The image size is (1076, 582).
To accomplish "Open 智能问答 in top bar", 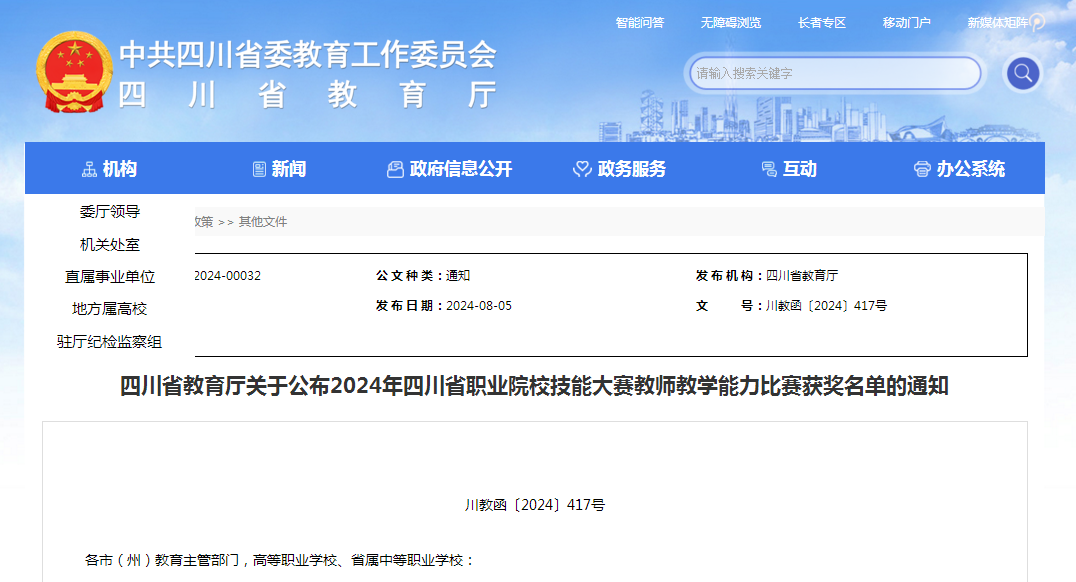I will point(639,22).
